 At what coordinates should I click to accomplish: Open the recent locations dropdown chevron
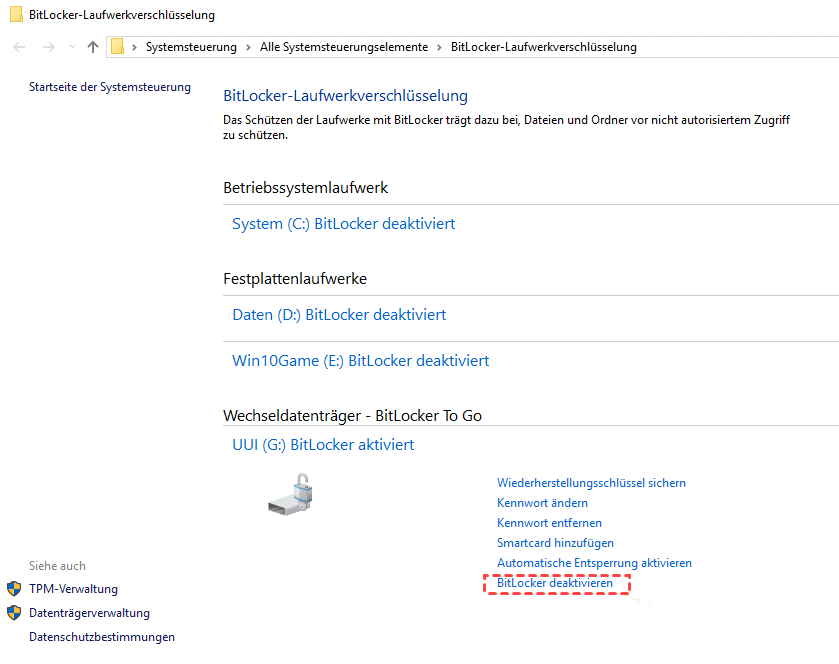tap(72, 47)
